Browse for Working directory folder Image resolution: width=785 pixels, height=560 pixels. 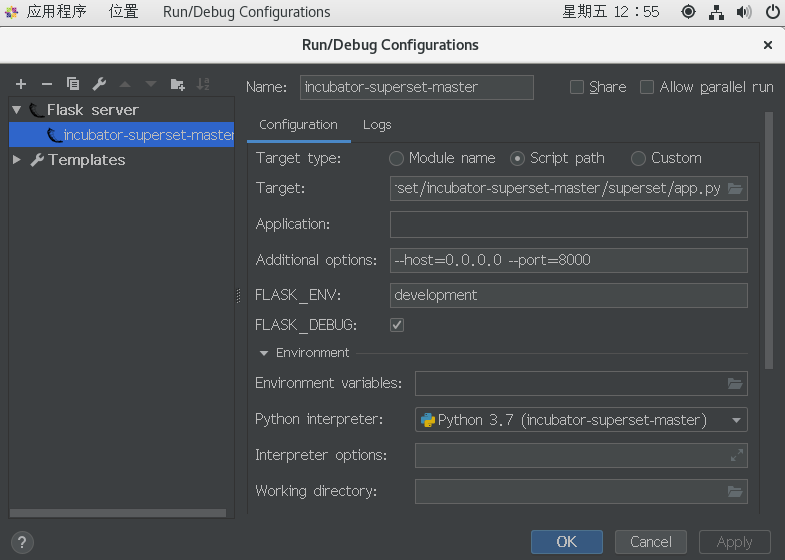pyautogui.click(x=735, y=491)
